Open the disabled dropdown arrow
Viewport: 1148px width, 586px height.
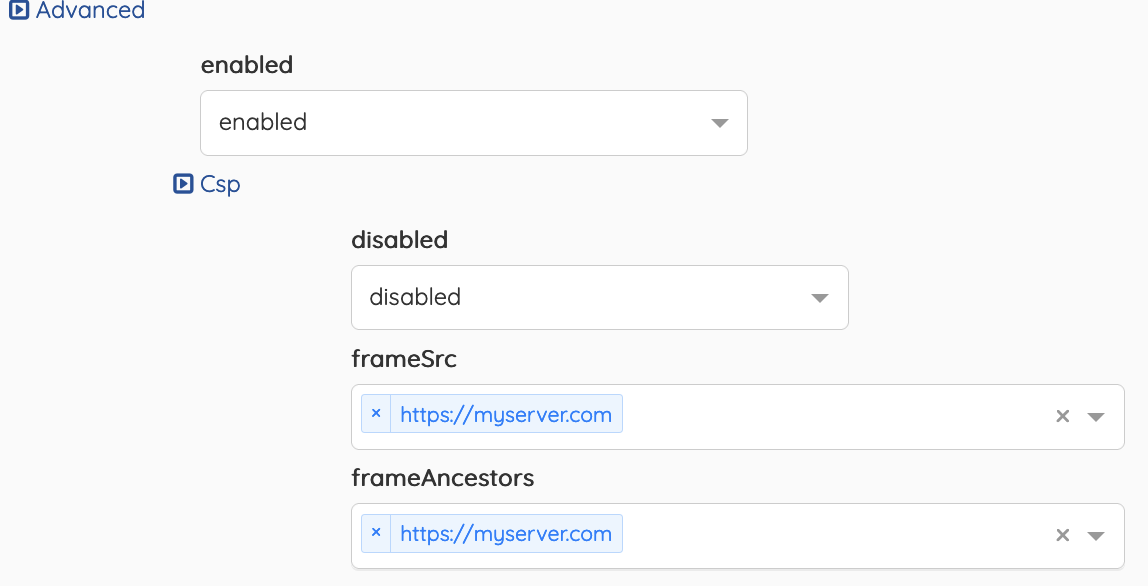point(820,298)
